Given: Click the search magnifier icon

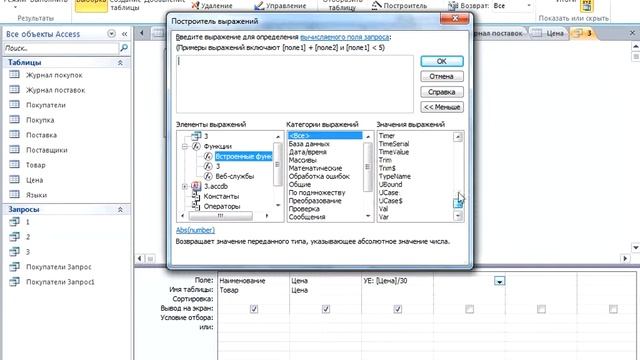Looking at the screenshot, I should (x=124, y=48).
